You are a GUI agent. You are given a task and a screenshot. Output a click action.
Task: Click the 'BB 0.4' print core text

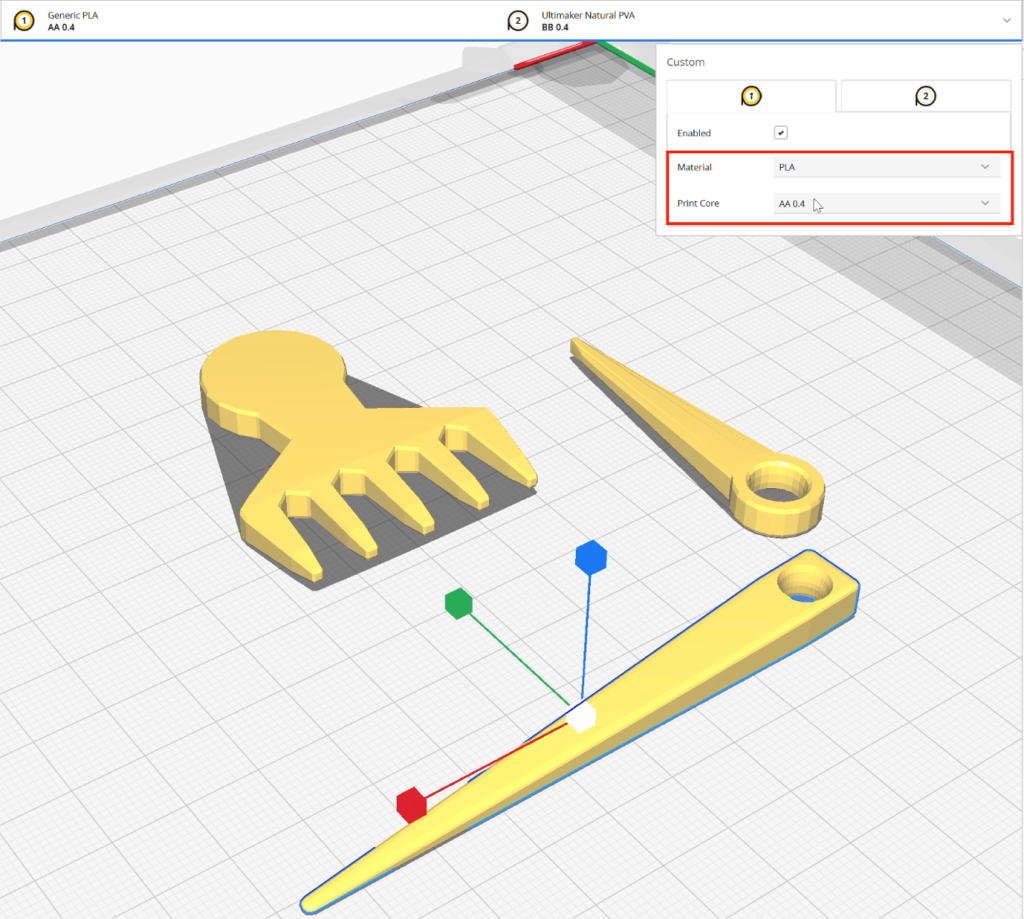[554, 27]
